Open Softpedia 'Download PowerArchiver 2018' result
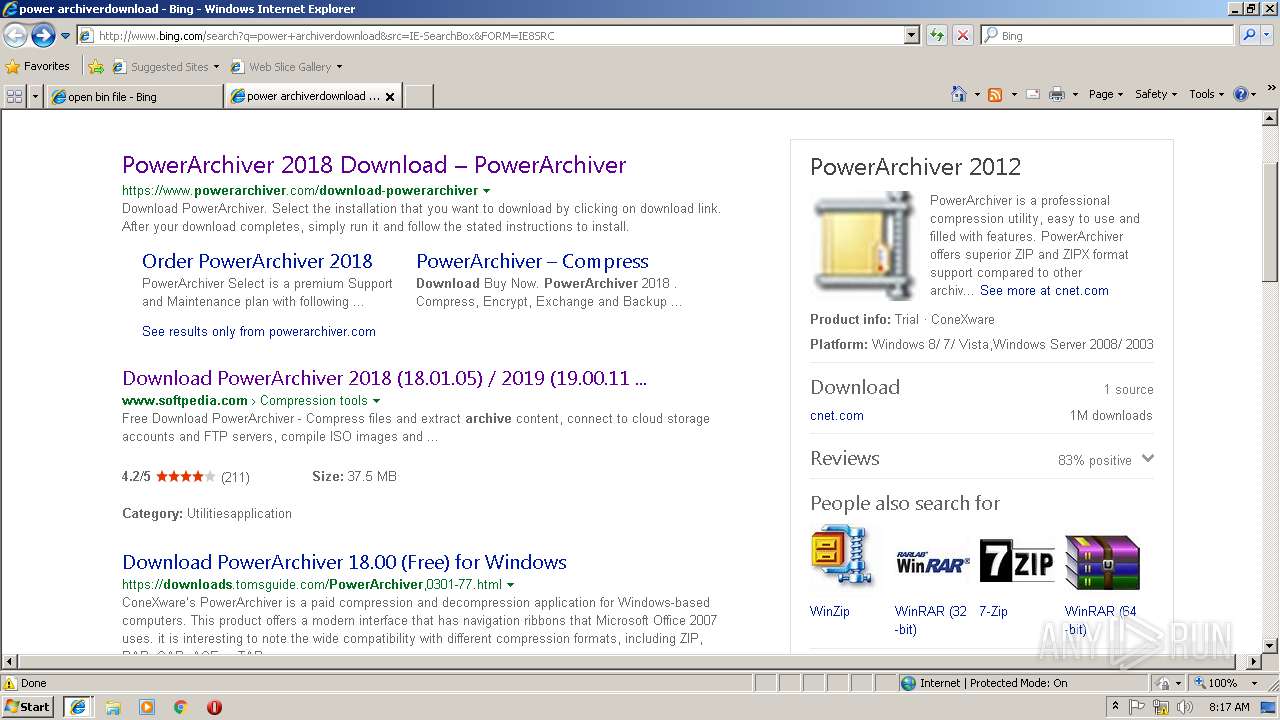1280x720 pixels. pos(384,378)
